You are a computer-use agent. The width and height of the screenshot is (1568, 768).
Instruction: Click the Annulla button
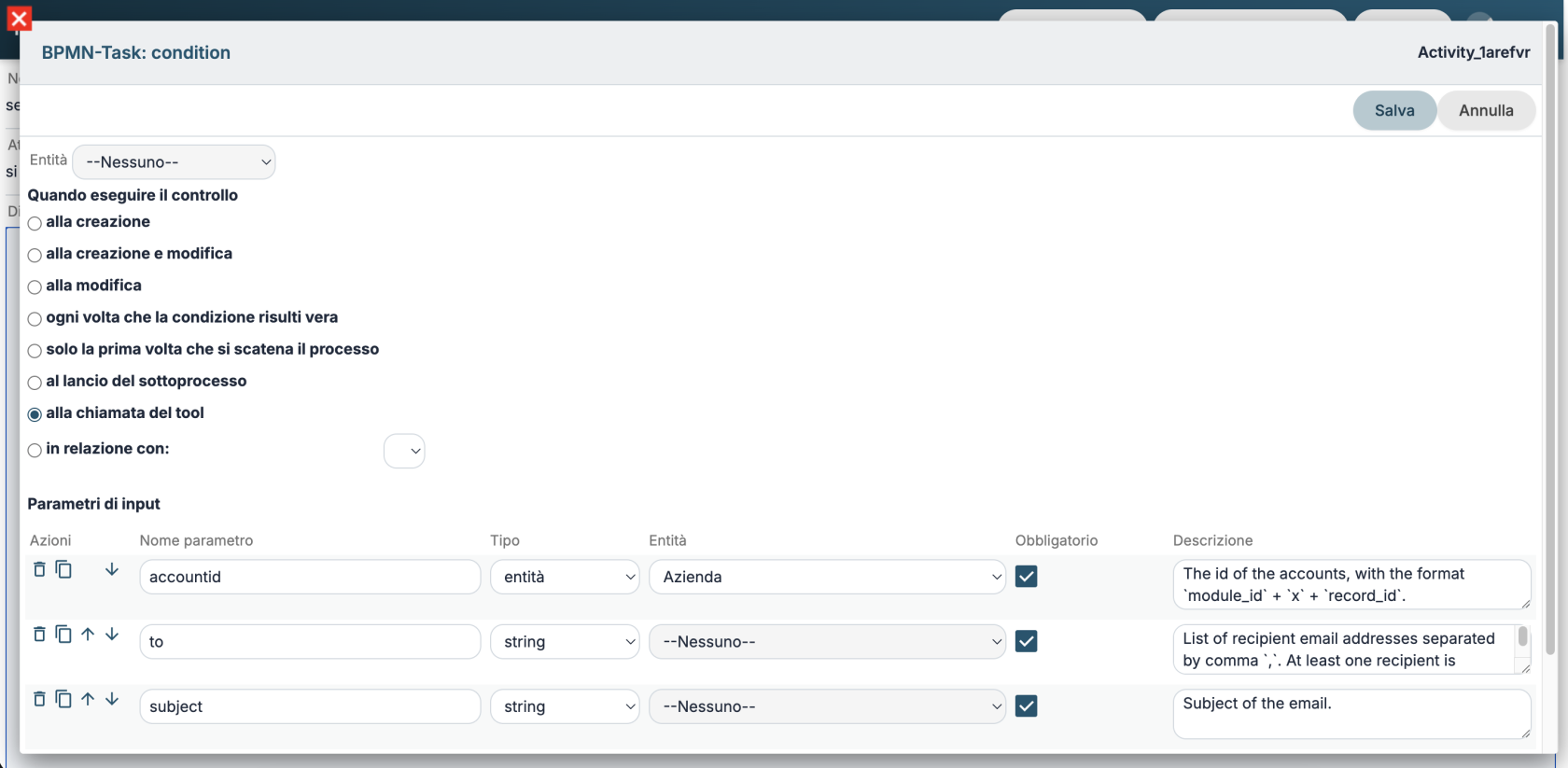tap(1486, 110)
